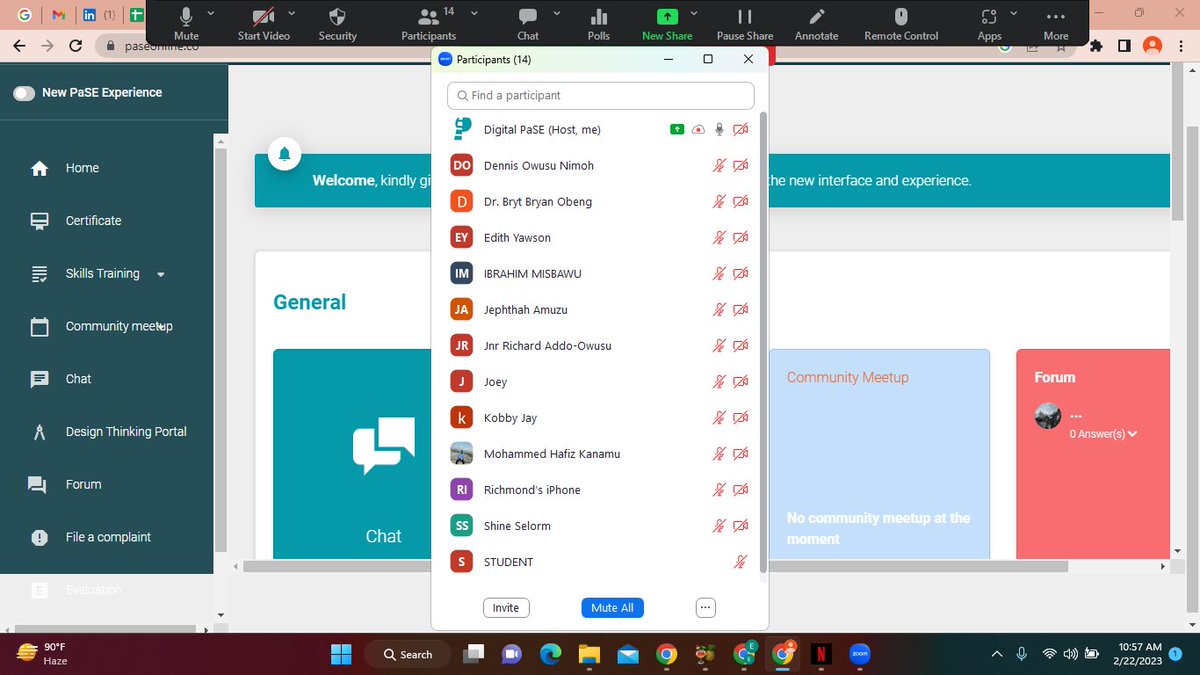Open the Chat card in General section
This screenshot has height=675, width=1200.
352,454
